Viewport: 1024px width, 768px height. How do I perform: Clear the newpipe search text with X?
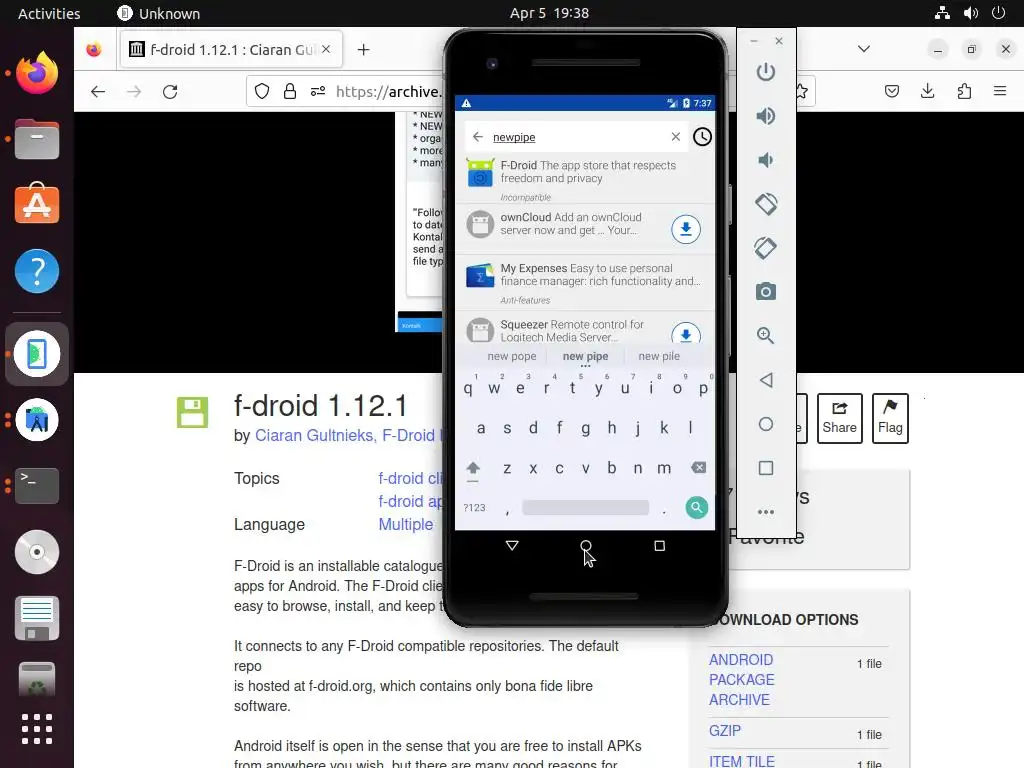[676, 136]
